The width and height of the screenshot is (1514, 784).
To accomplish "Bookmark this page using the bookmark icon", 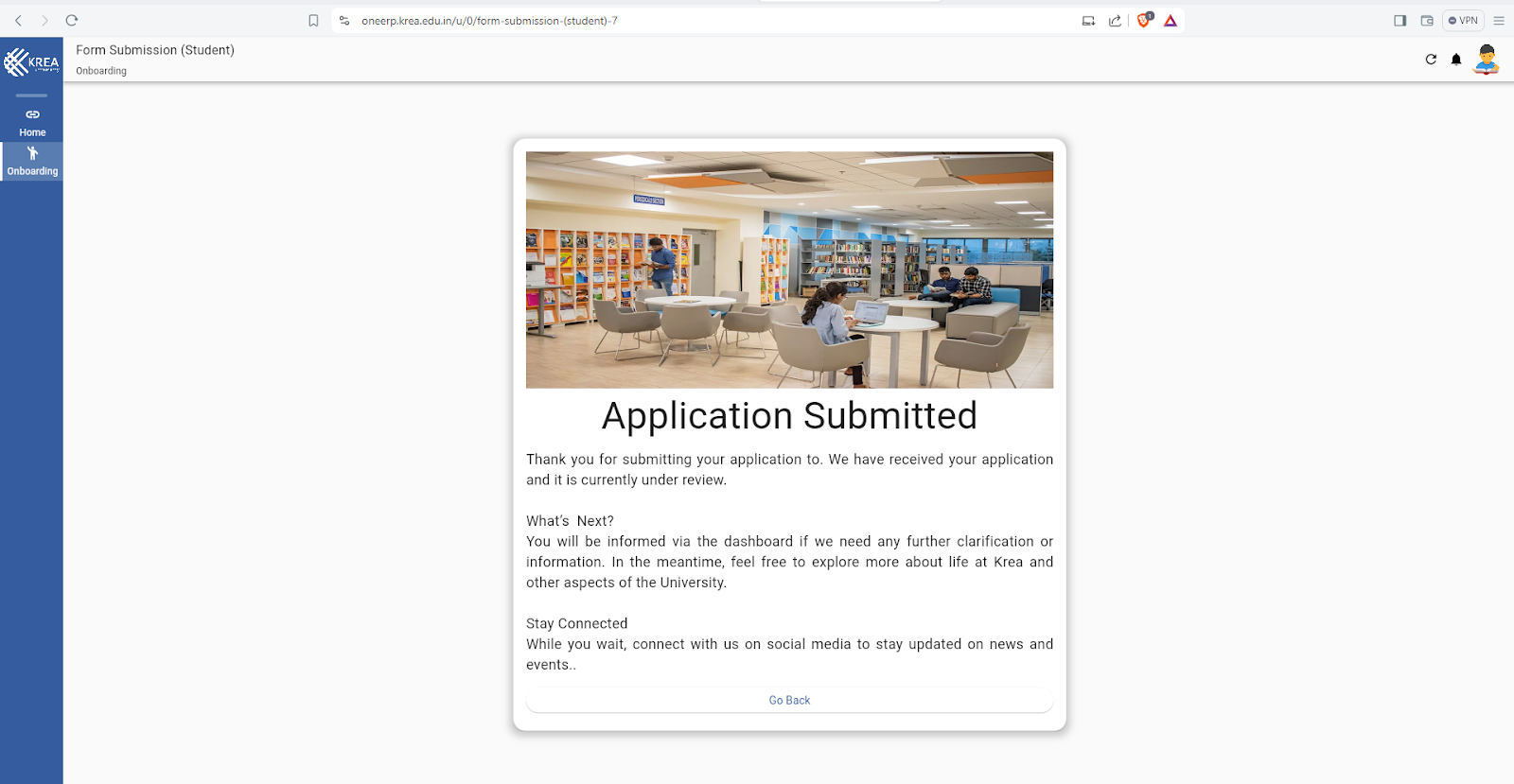I will [x=313, y=21].
